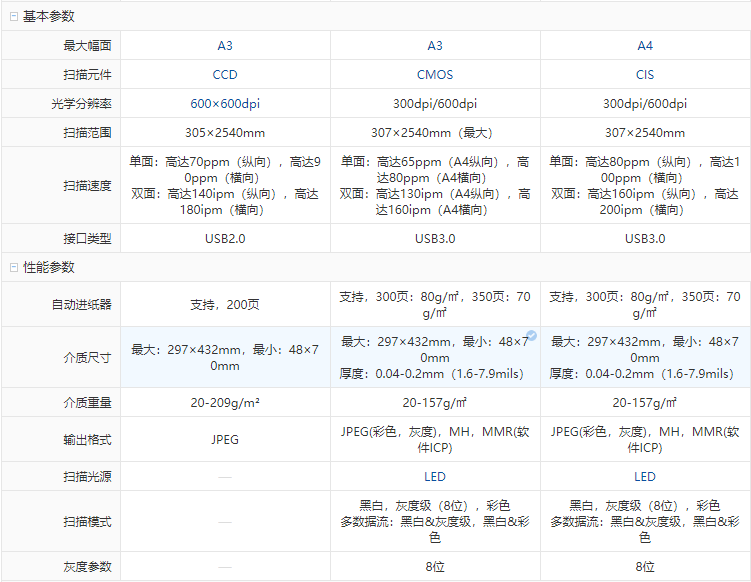Image resolution: width=751 pixels, height=582 pixels.
Task: Select the 光学分辨率 row label
Action: pyautogui.click(x=81, y=103)
